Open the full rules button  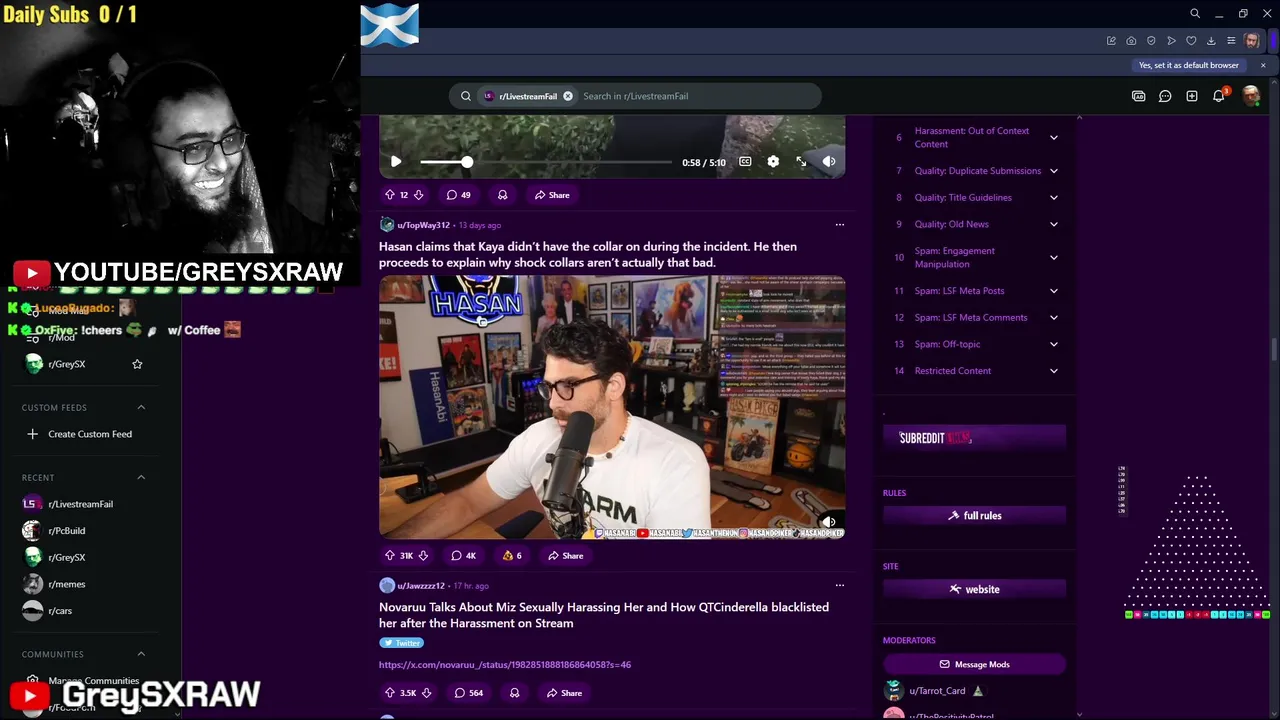click(974, 516)
